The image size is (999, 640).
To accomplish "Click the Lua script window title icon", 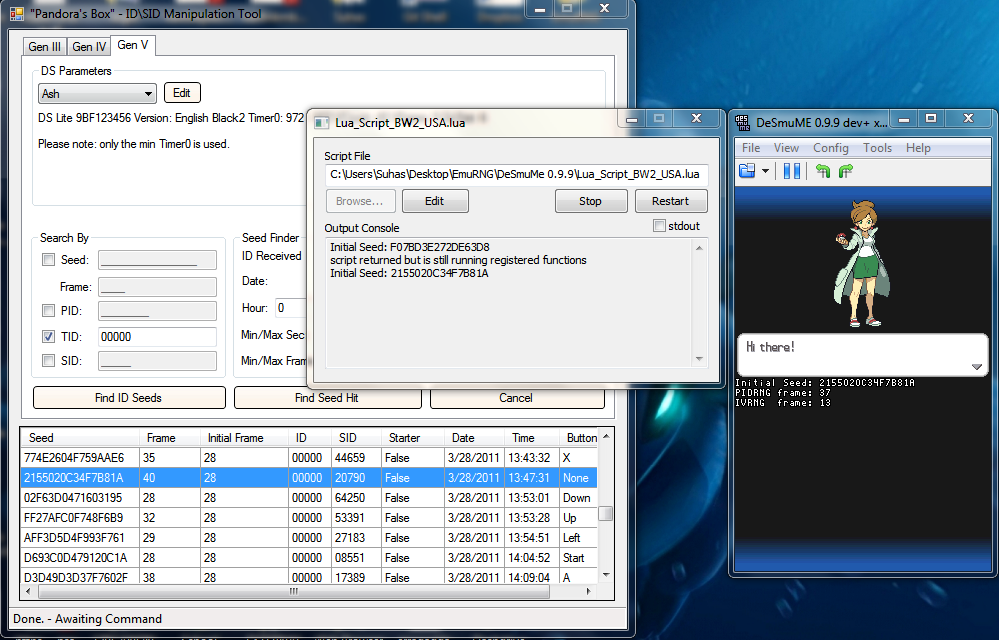I will point(322,122).
